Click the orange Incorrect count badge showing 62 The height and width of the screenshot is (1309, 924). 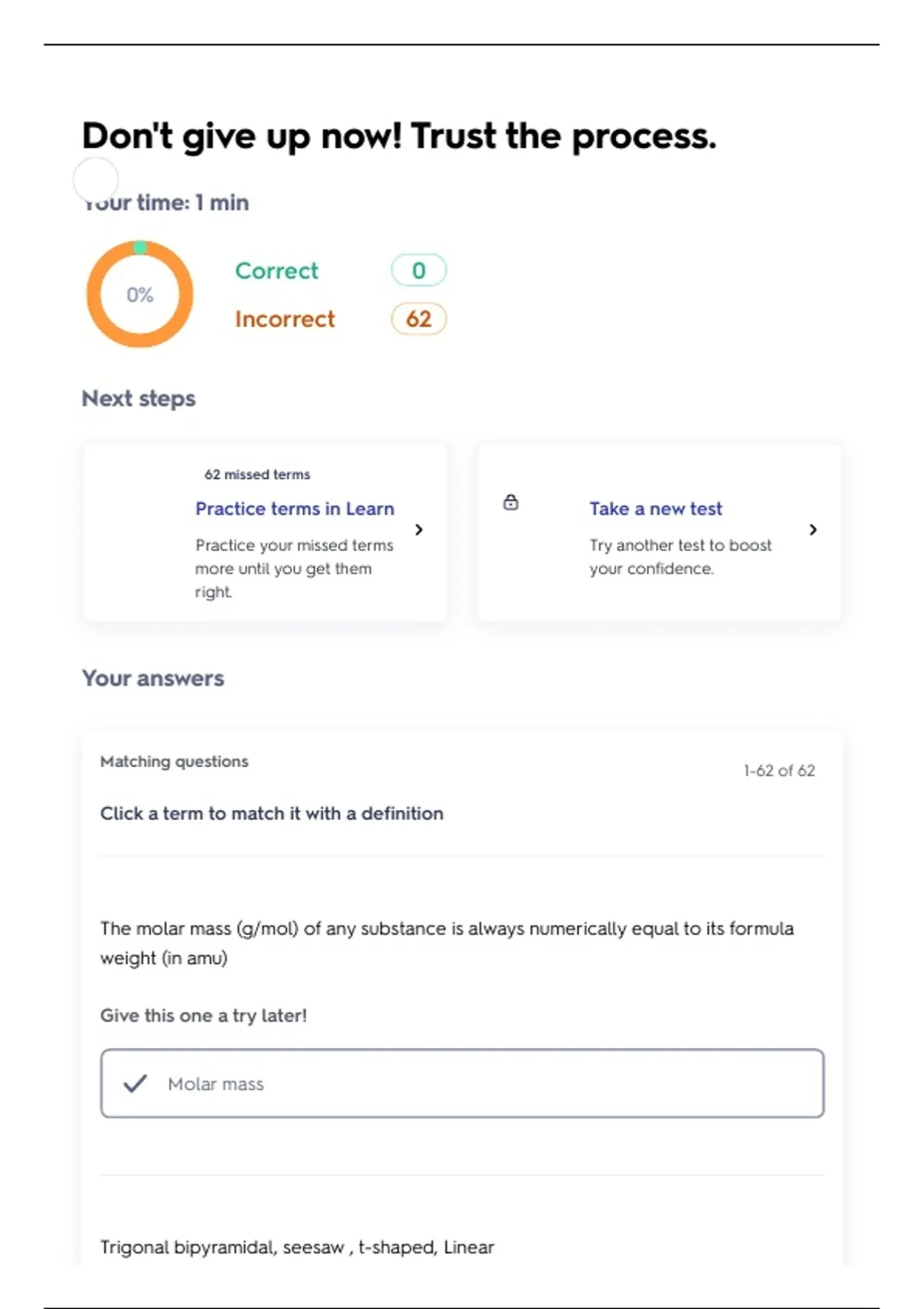[x=418, y=319]
